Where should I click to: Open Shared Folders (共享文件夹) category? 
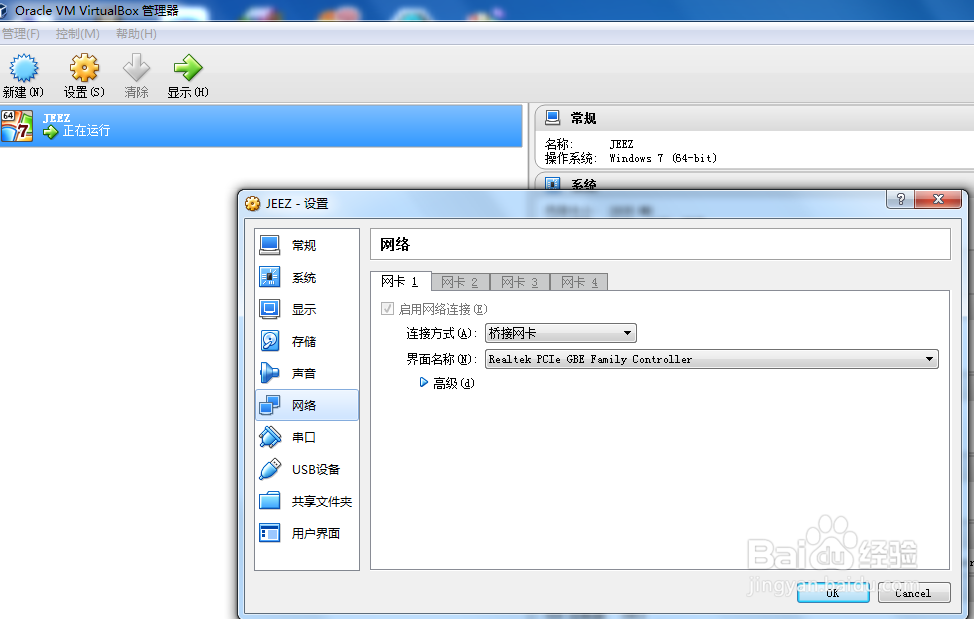click(x=307, y=501)
